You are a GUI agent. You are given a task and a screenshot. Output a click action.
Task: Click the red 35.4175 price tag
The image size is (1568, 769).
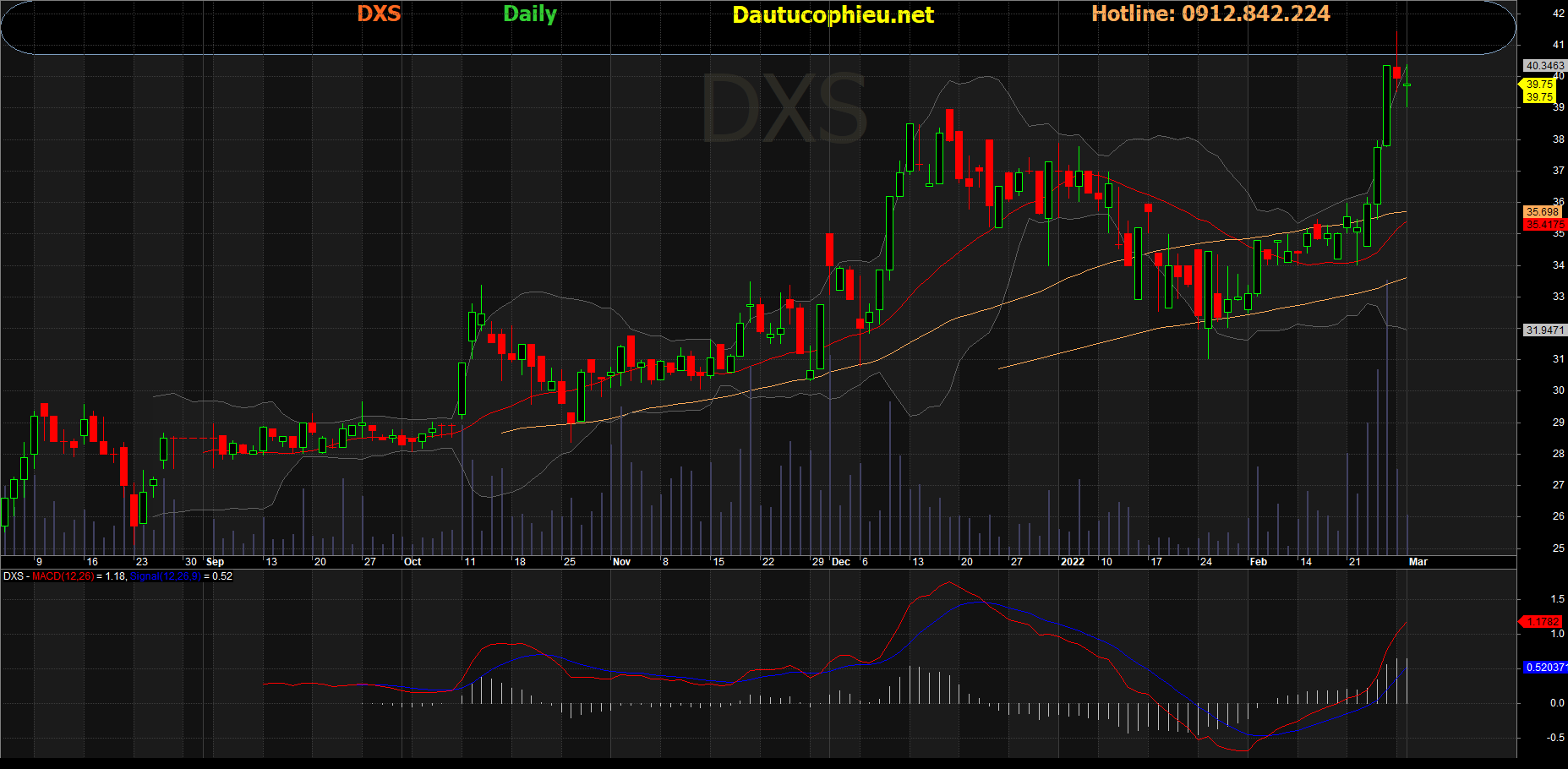click(1544, 225)
